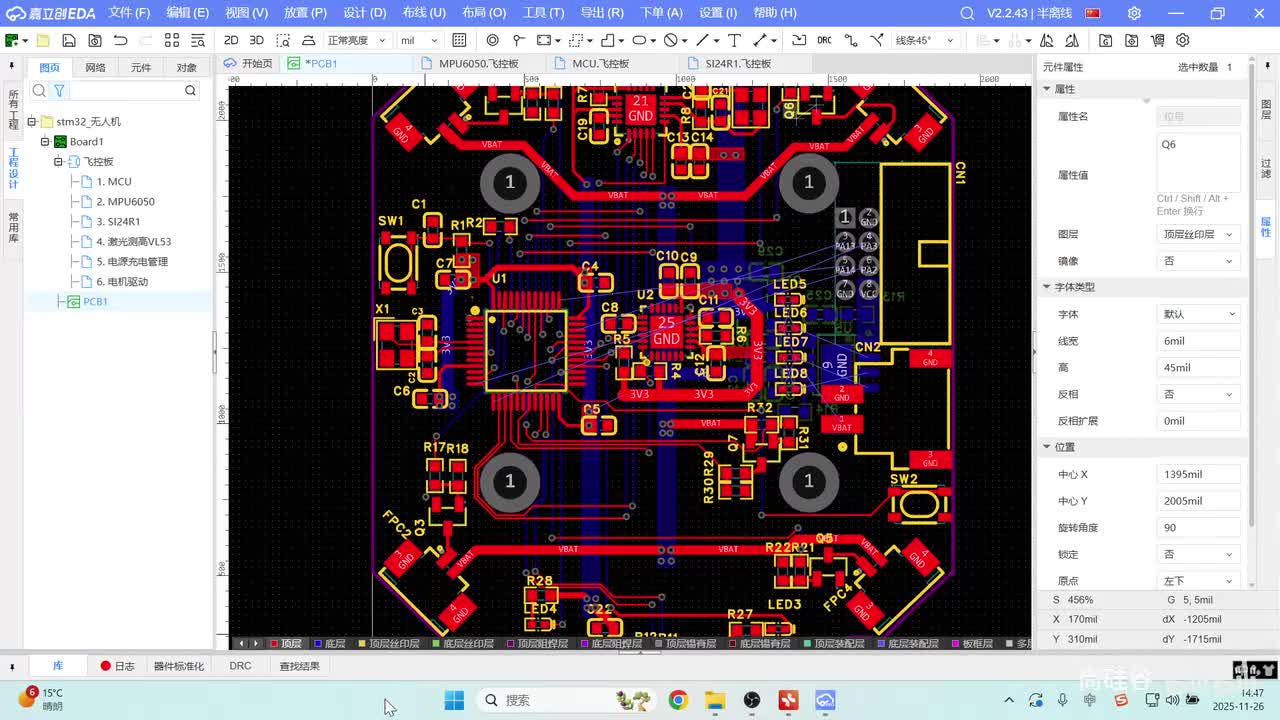Open the 布线 (U) menu
The height and width of the screenshot is (720, 1280).
[x=424, y=13]
